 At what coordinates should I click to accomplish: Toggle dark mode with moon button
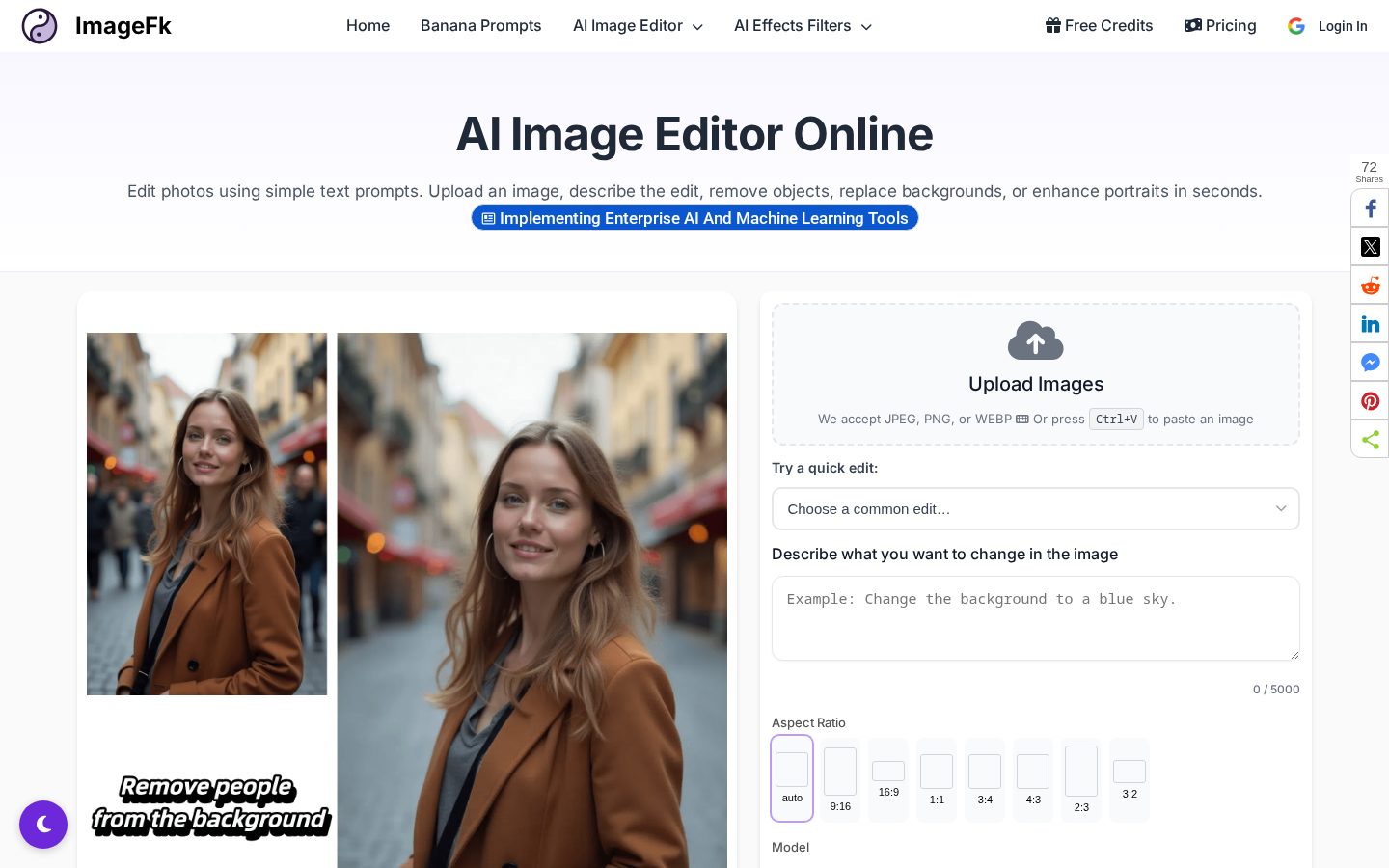pos(43,825)
